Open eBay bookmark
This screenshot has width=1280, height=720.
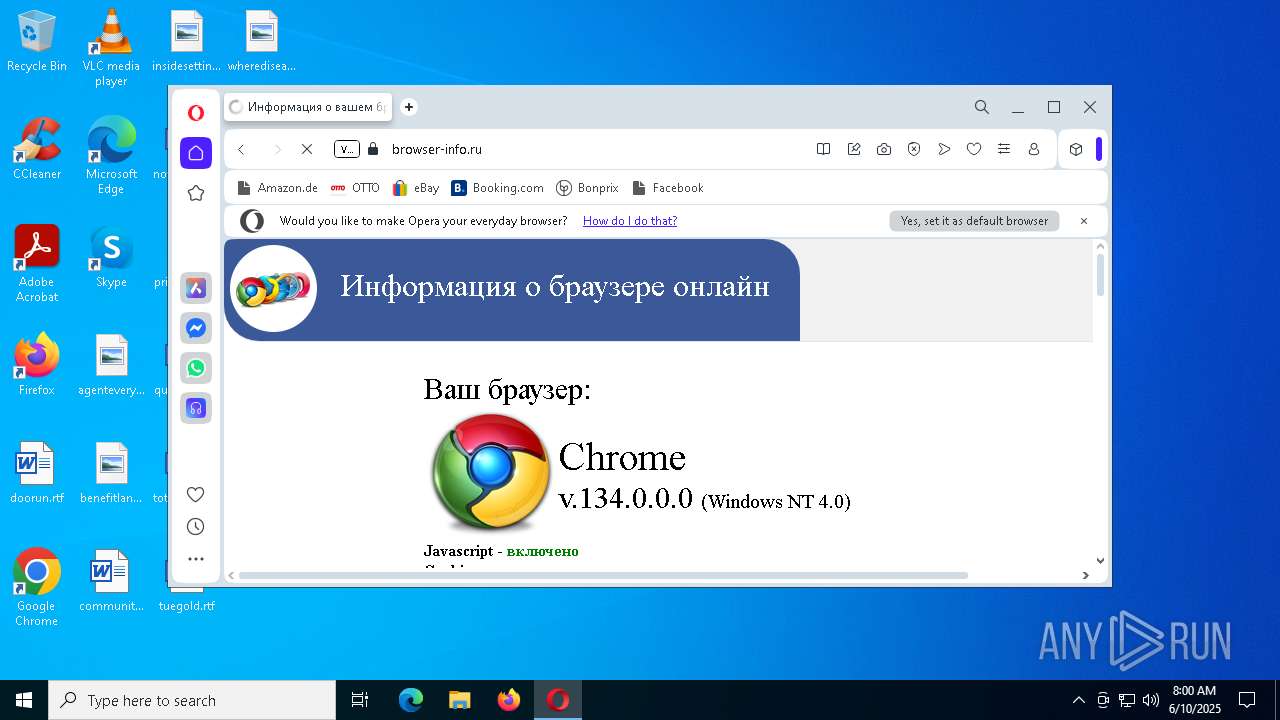pyautogui.click(x=416, y=188)
